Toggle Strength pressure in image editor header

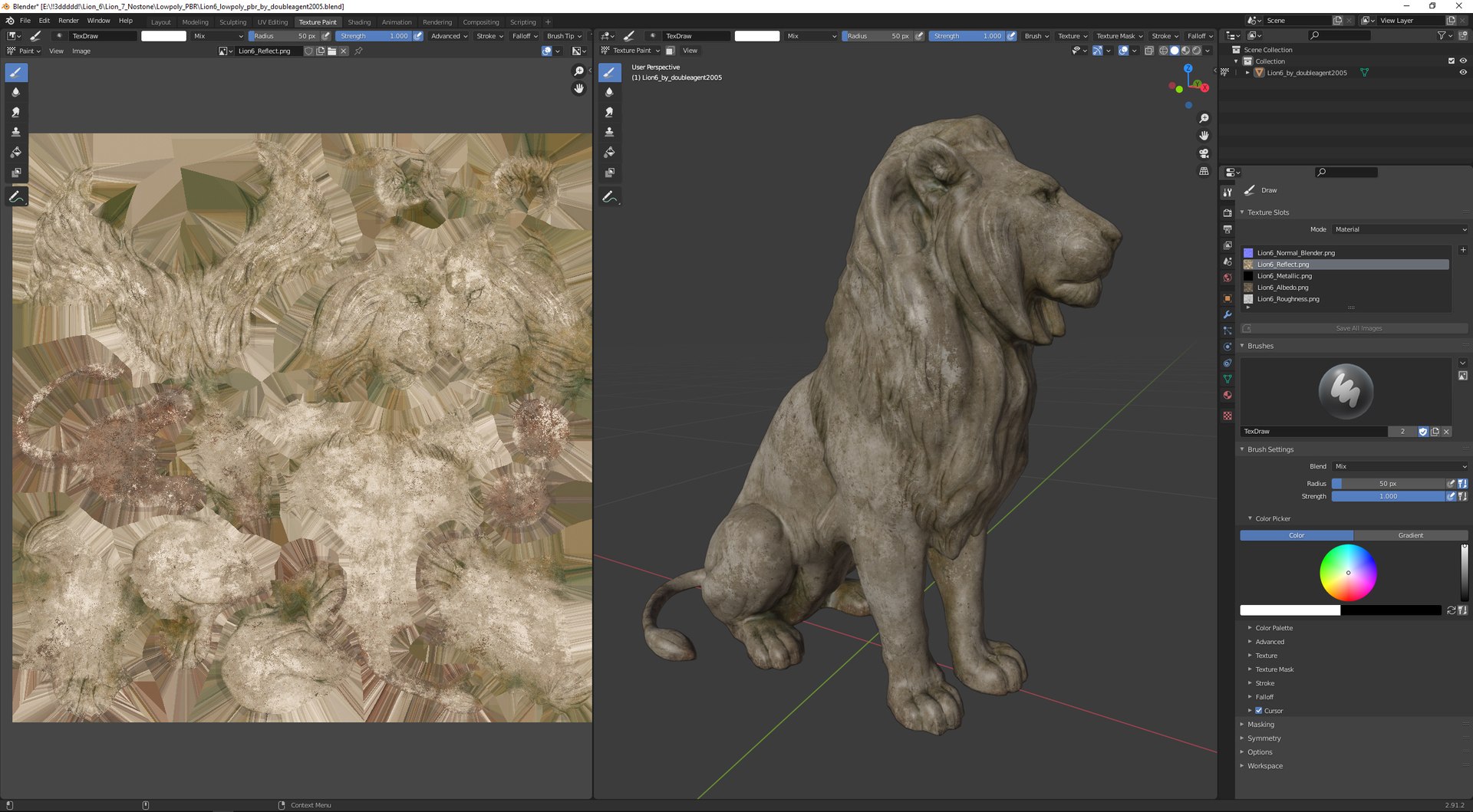point(418,36)
